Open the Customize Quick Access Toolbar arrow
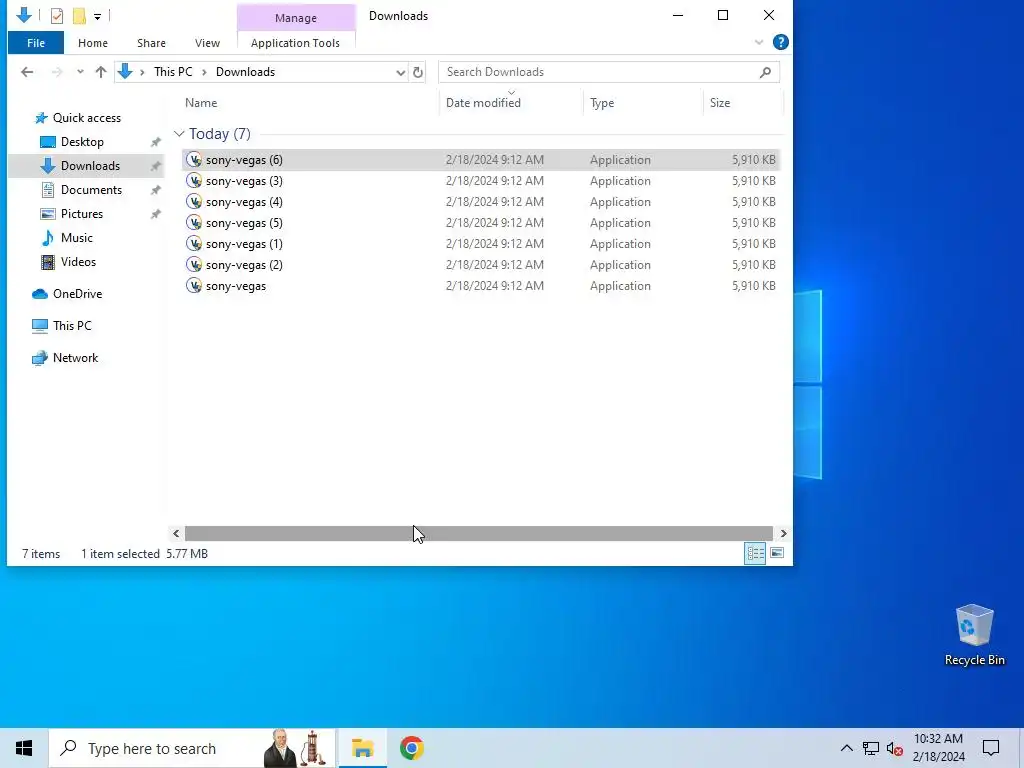The width and height of the screenshot is (1024, 768). [97, 16]
